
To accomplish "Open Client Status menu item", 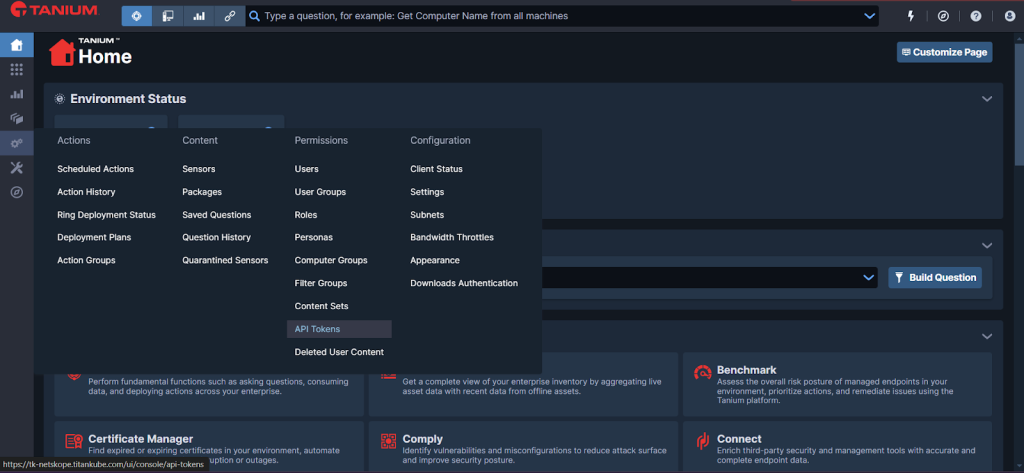I will tap(436, 169).
